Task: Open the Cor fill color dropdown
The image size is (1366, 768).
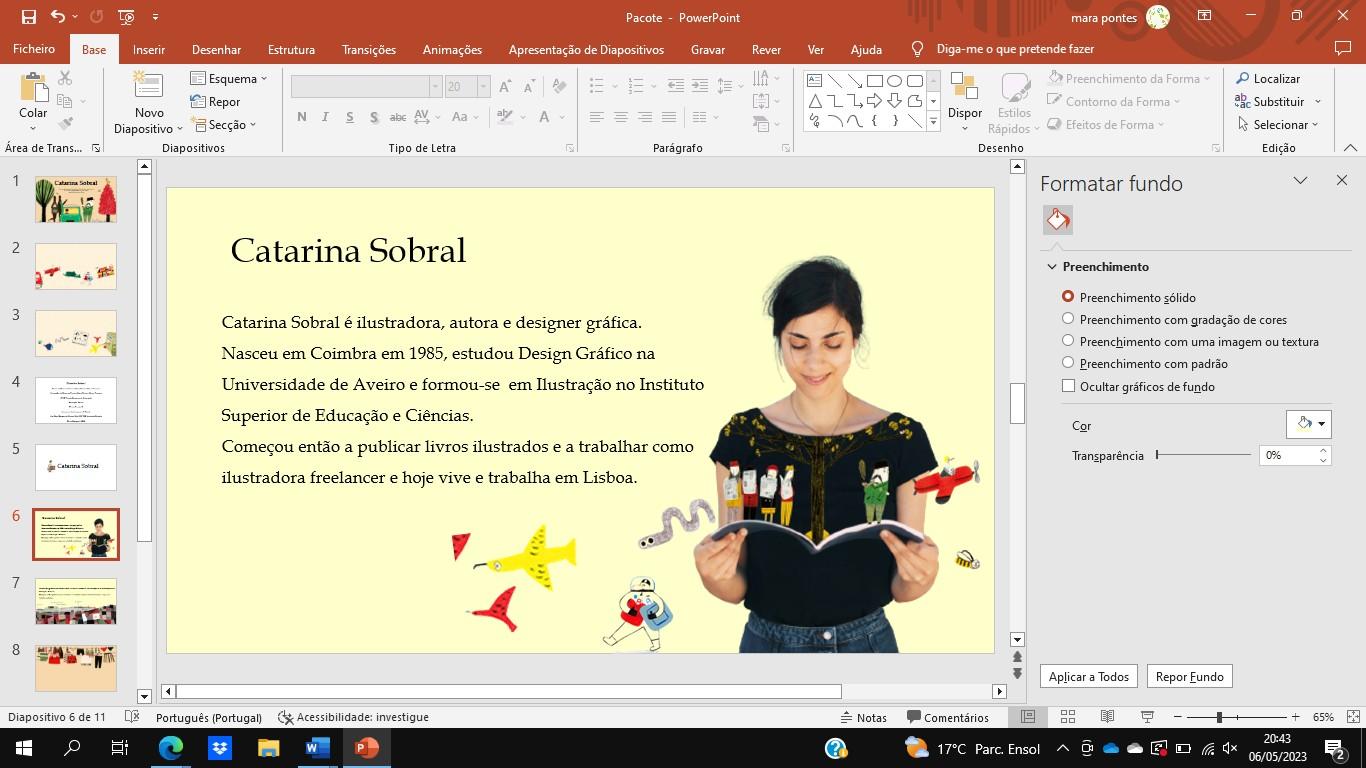Action: coord(1308,424)
